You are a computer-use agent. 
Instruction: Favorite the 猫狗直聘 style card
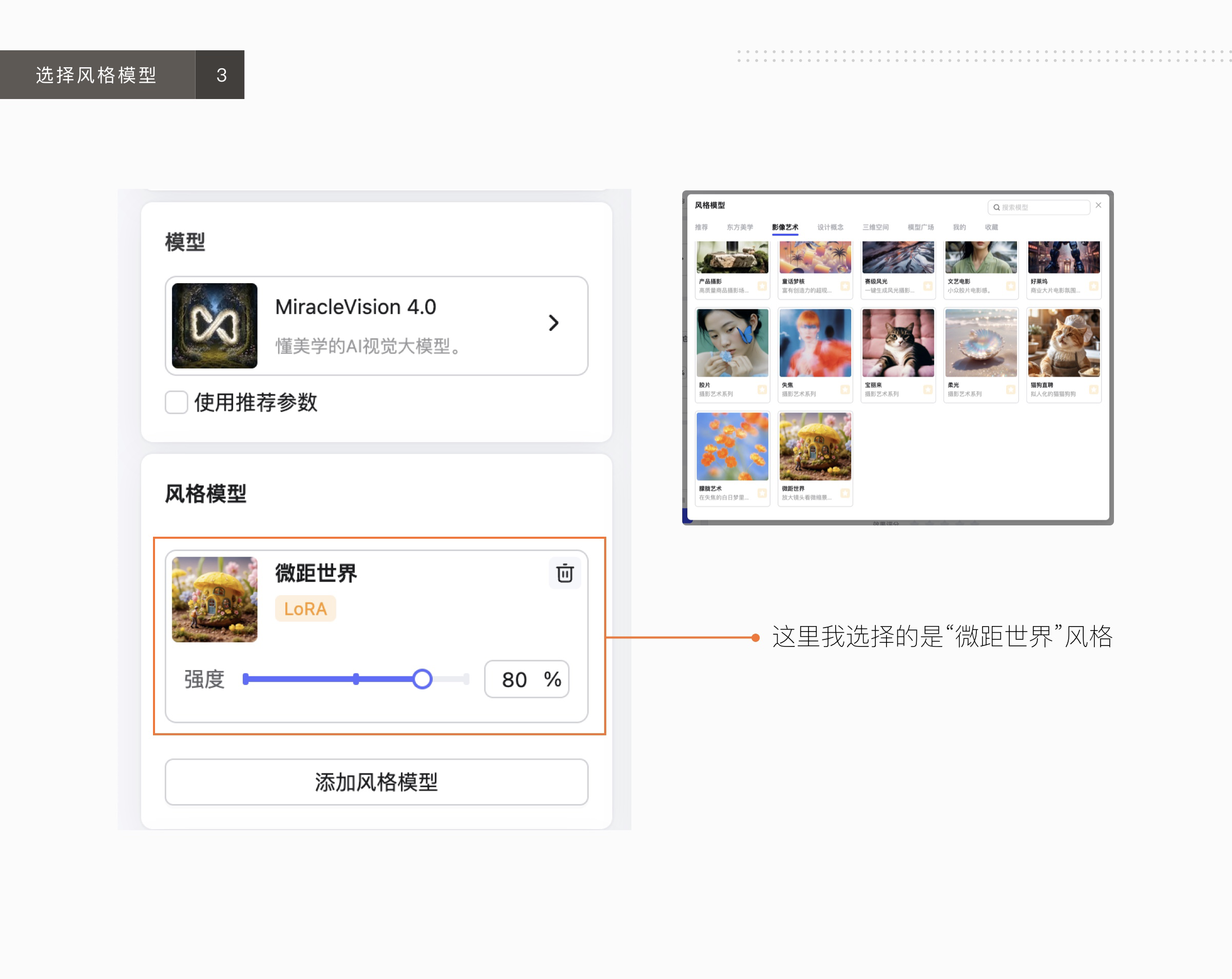(x=1093, y=389)
